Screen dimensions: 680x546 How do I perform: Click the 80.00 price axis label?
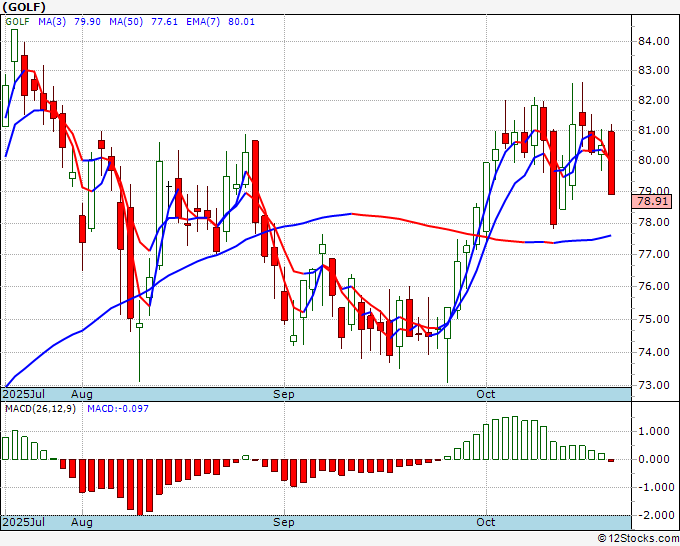point(654,160)
